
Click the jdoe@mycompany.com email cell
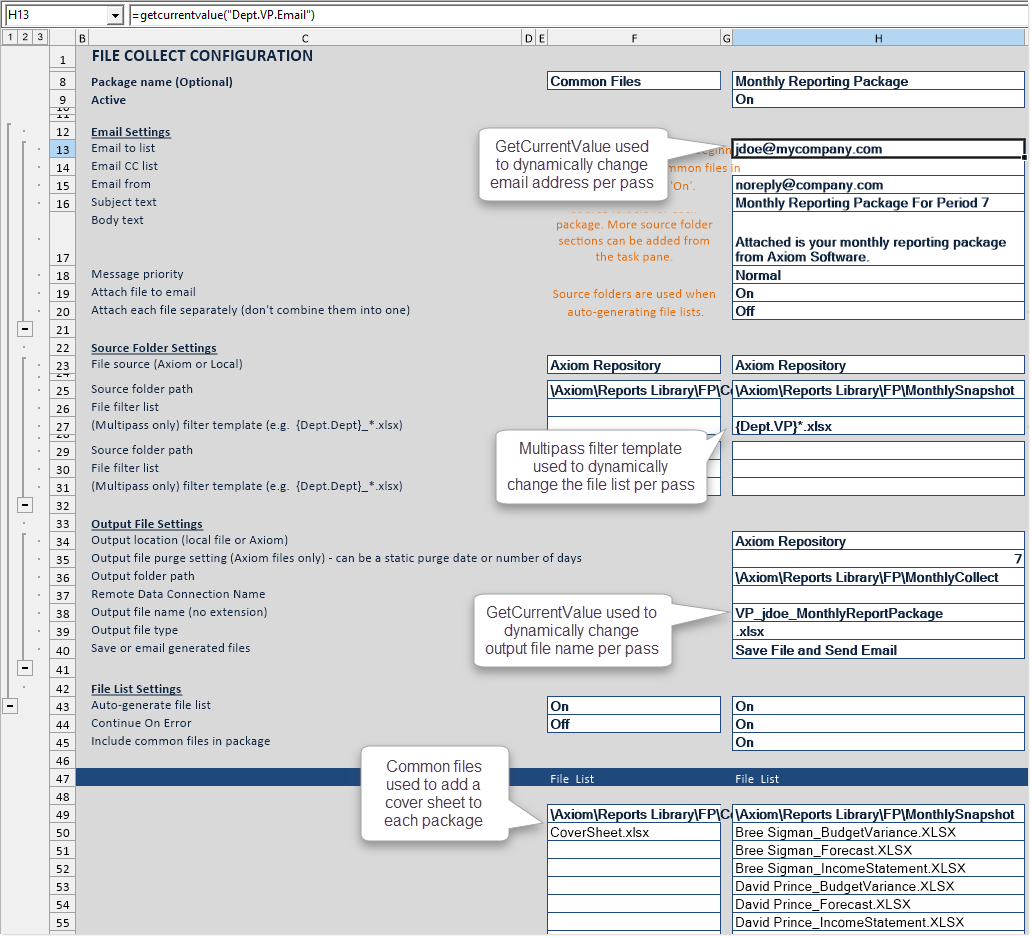point(878,149)
